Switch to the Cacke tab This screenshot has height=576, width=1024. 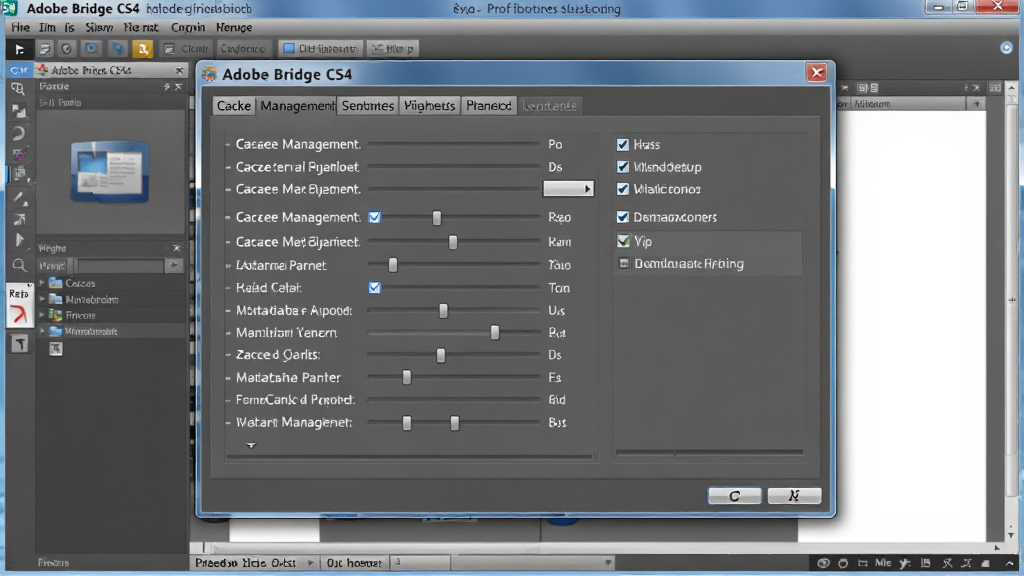point(234,106)
